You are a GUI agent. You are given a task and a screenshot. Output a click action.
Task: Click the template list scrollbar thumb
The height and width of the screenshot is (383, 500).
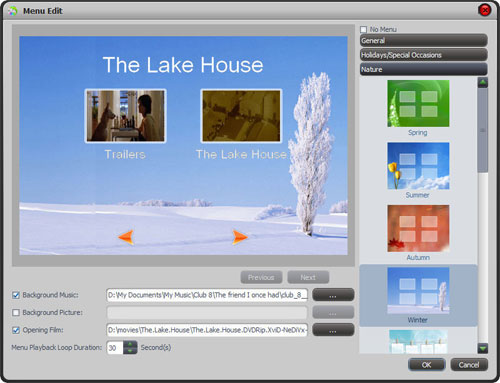pos(483,130)
